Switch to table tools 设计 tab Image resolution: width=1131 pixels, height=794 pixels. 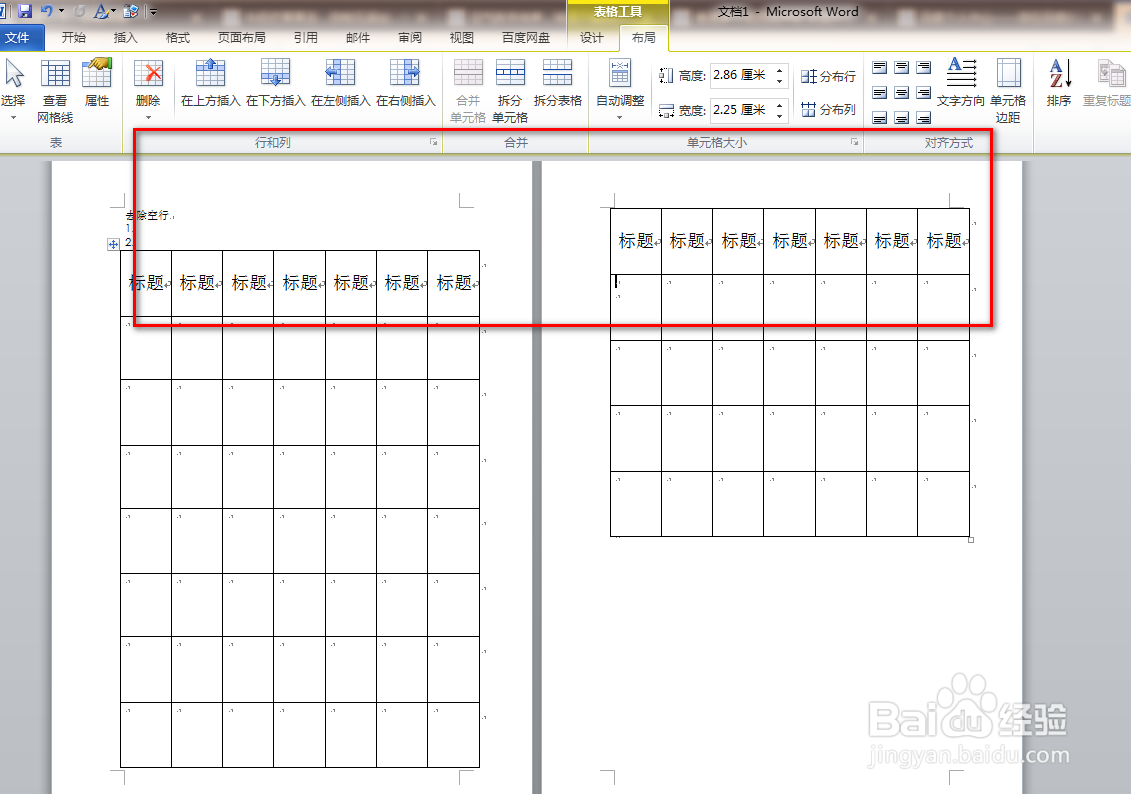591,38
